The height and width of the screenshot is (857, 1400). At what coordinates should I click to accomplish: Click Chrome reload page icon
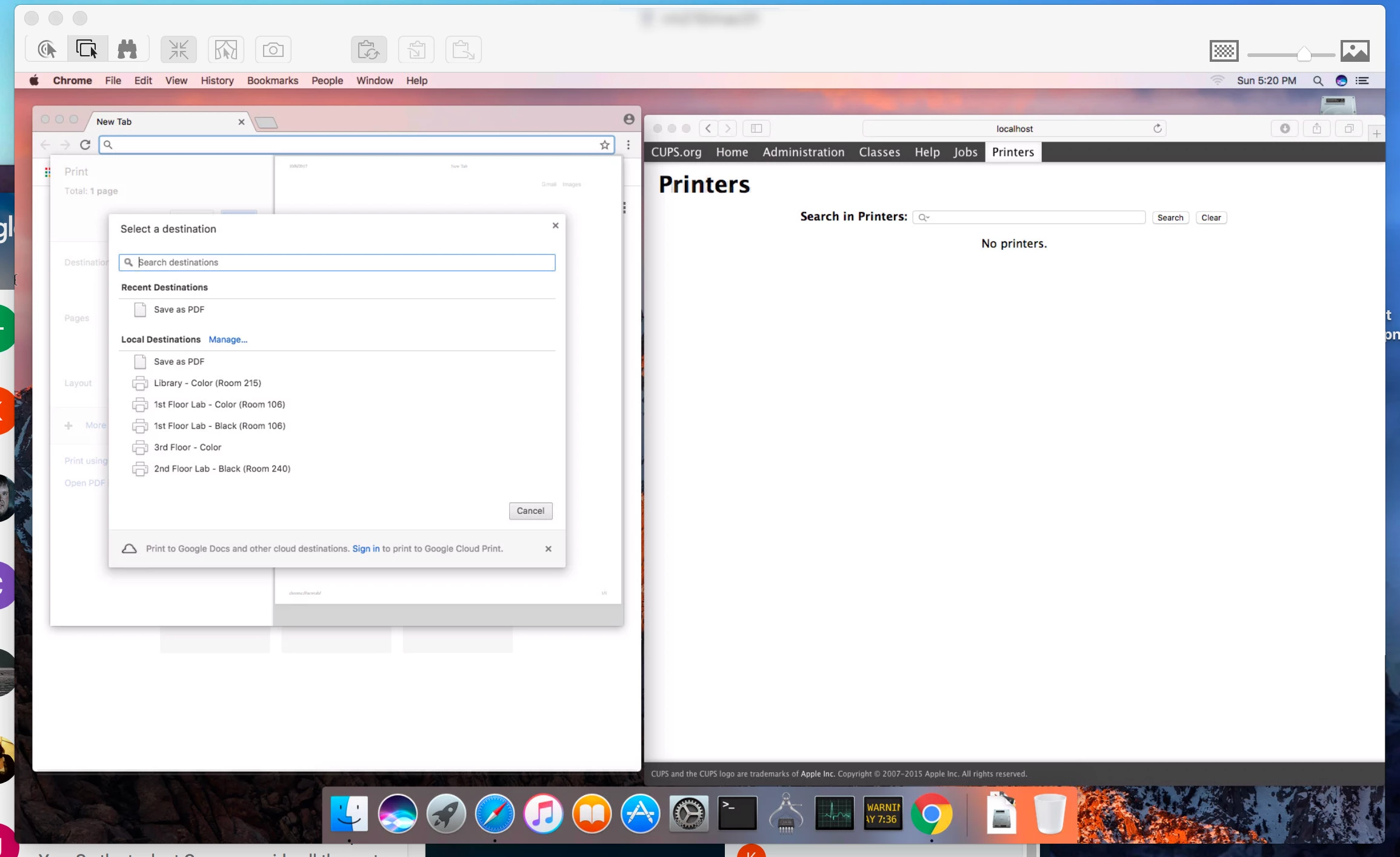click(x=85, y=145)
